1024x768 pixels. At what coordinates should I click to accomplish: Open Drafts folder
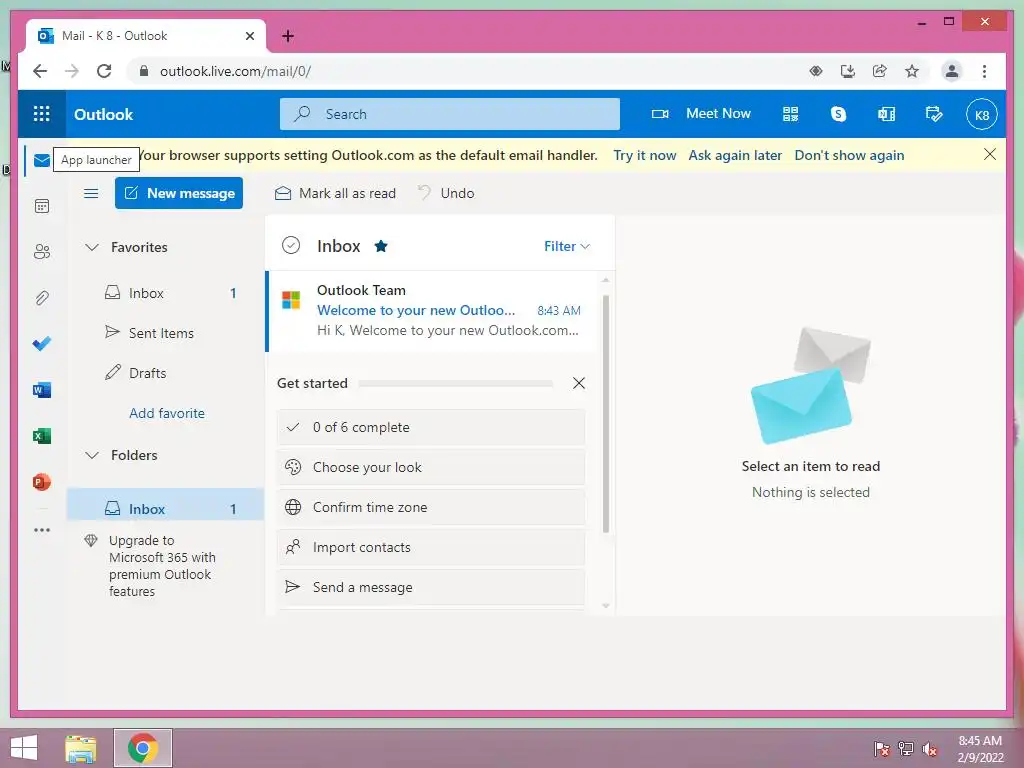[167, 373]
